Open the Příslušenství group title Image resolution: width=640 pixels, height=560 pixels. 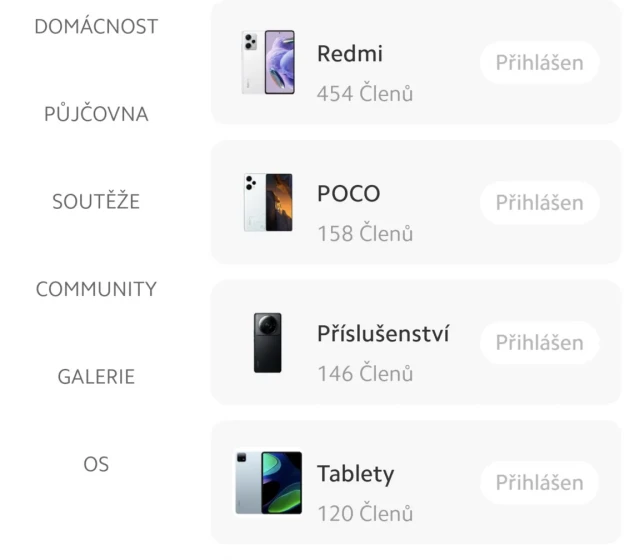pyautogui.click(x=383, y=334)
